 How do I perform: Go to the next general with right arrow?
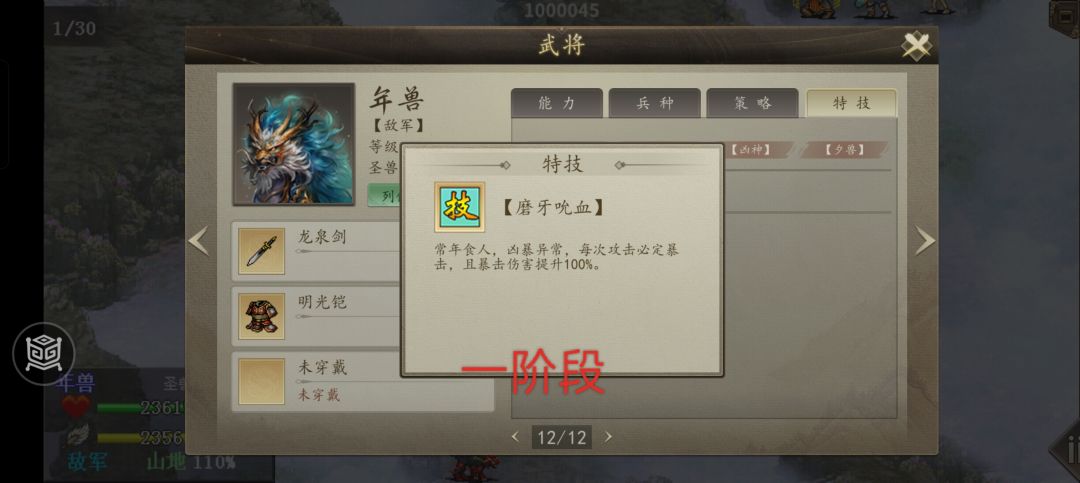(924, 241)
